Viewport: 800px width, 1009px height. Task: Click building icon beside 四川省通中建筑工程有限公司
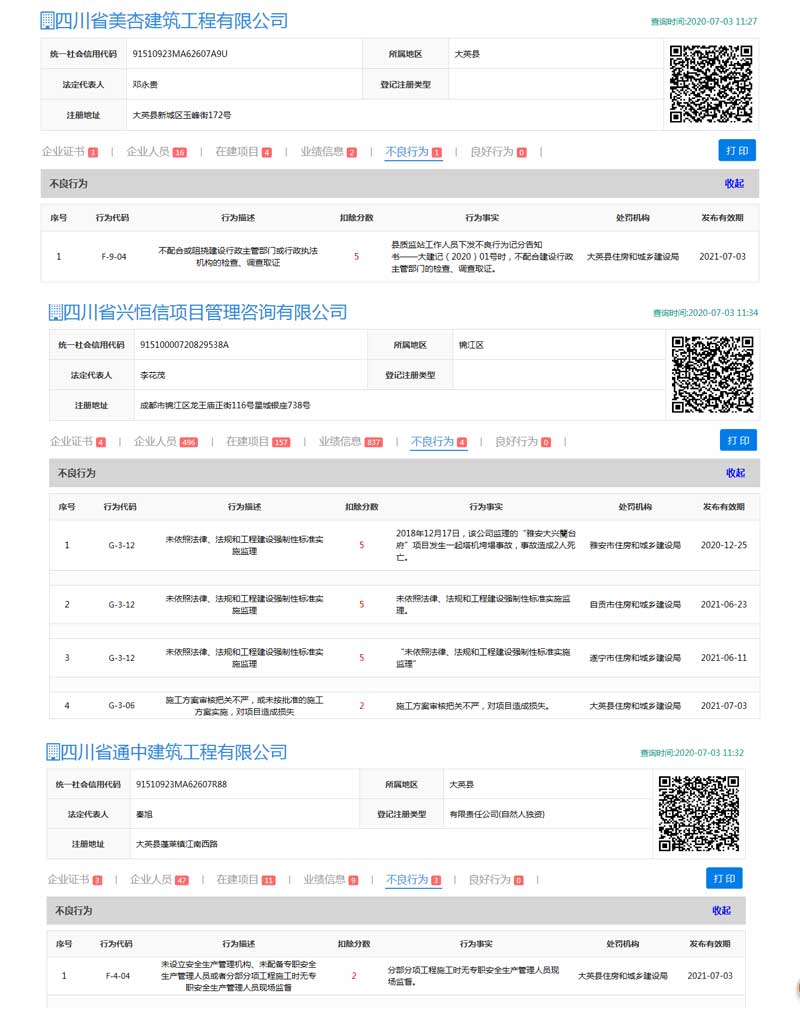tap(54, 752)
